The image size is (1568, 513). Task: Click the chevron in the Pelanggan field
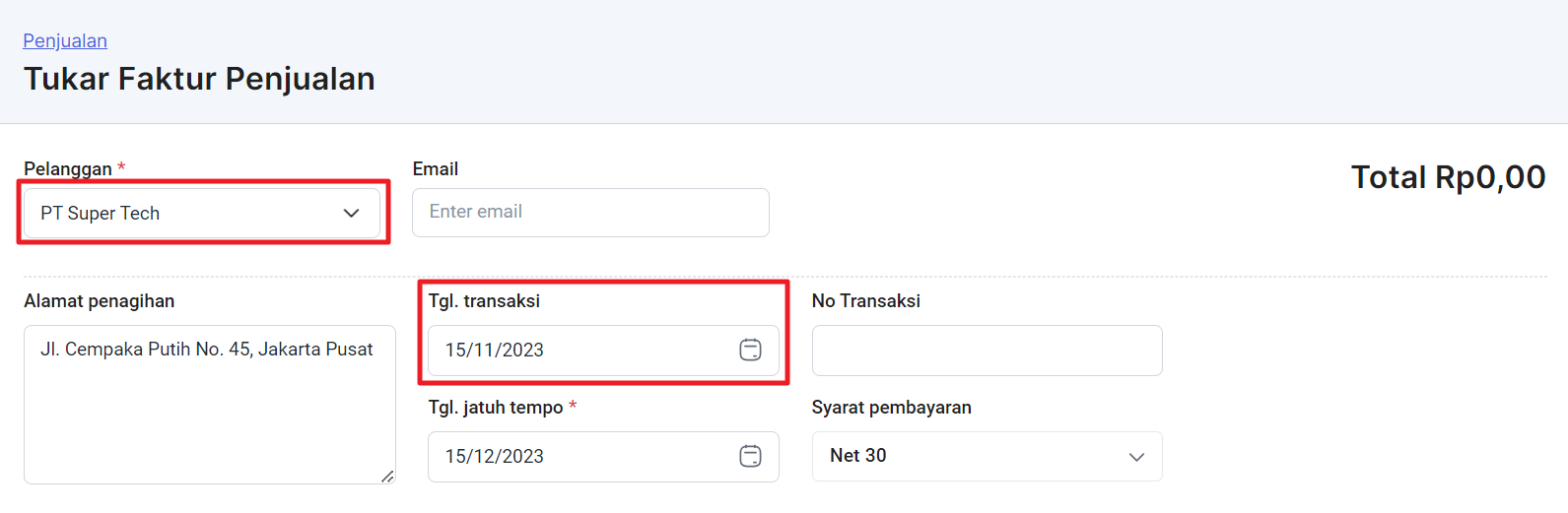click(x=351, y=213)
